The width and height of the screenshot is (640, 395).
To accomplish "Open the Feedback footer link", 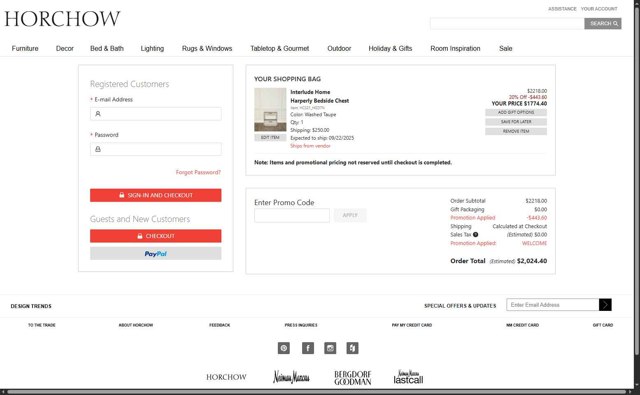I will click(220, 325).
